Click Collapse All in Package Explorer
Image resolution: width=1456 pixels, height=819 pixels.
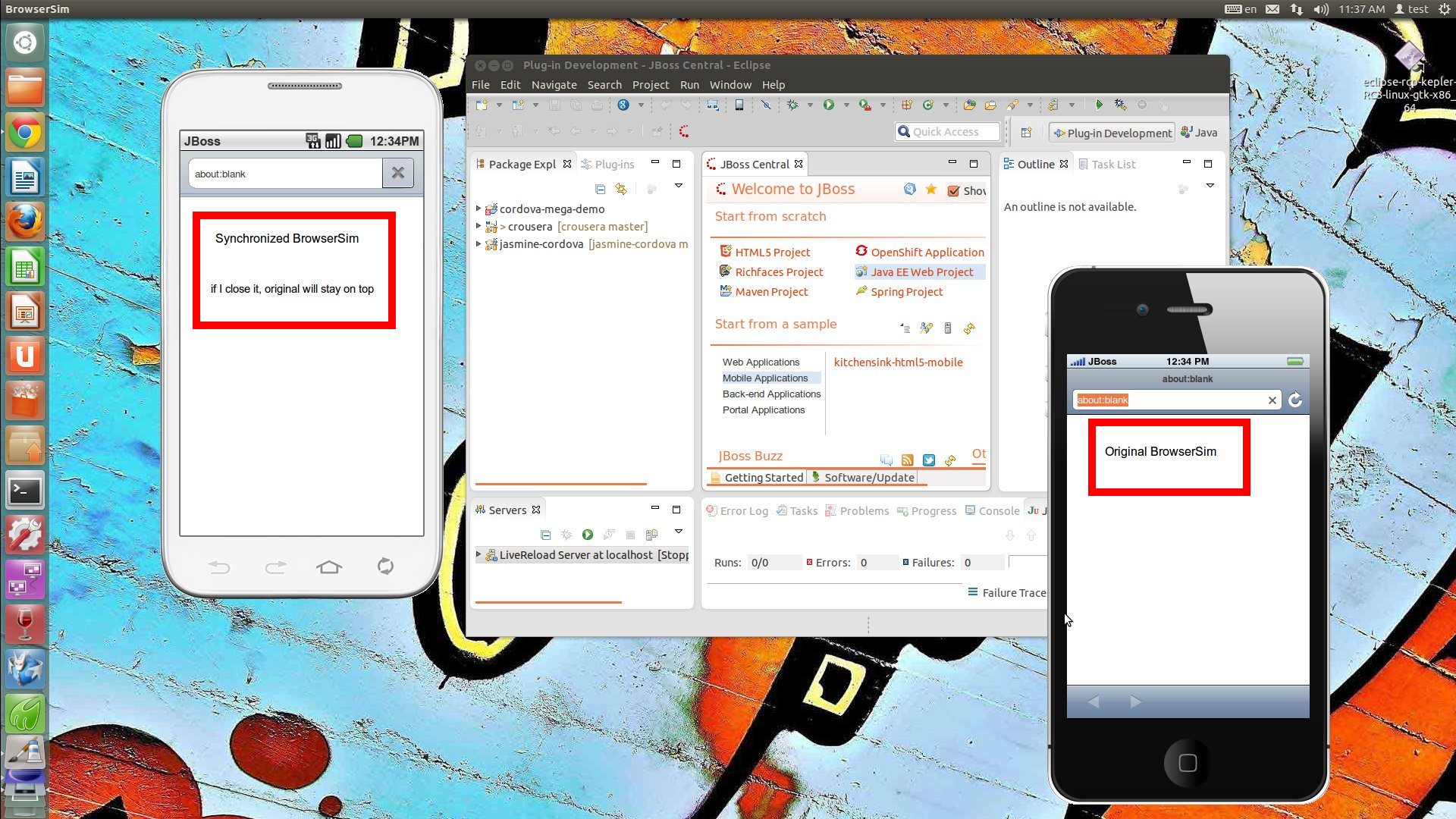coord(600,189)
